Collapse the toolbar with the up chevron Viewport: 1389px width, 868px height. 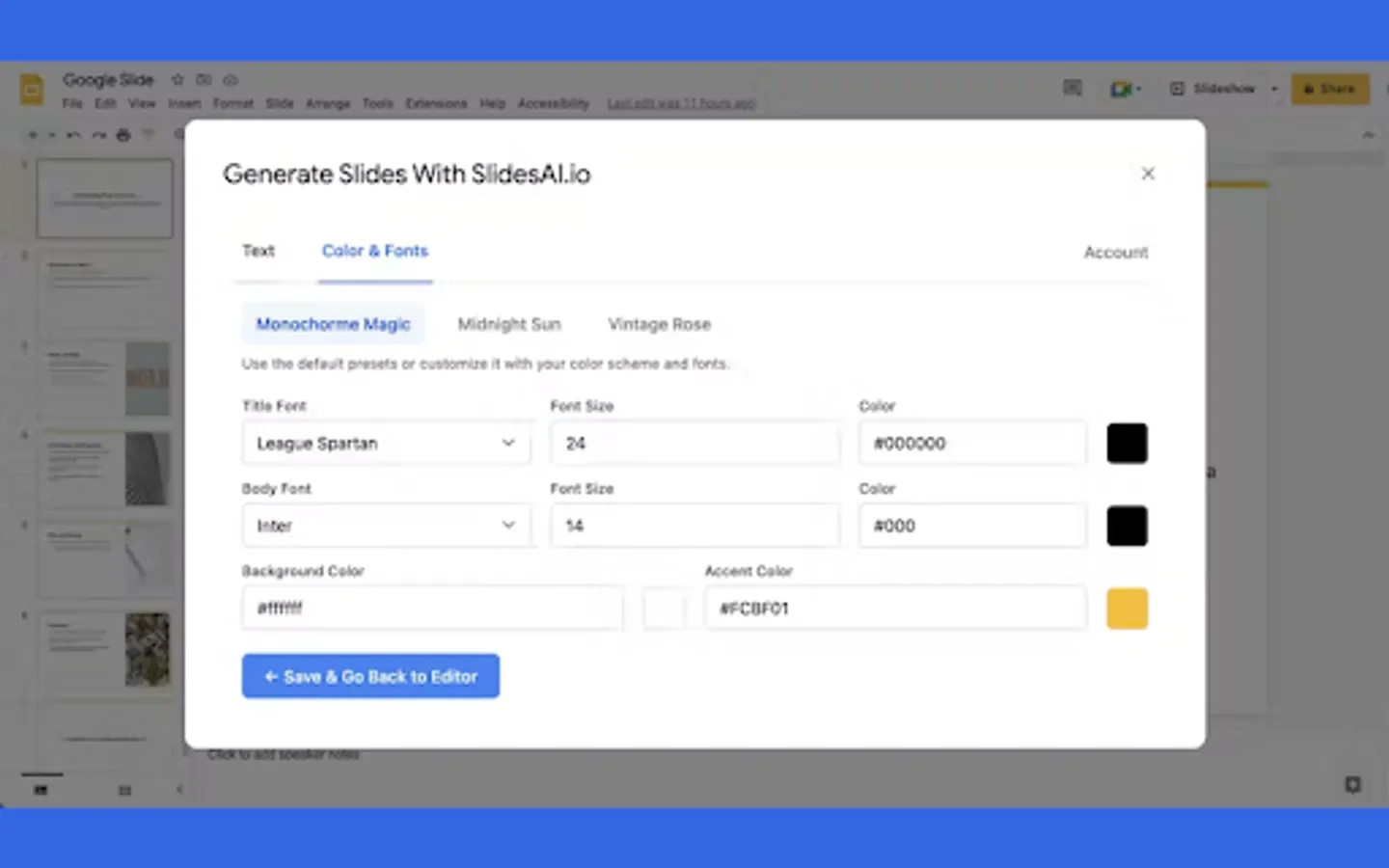(x=1368, y=135)
